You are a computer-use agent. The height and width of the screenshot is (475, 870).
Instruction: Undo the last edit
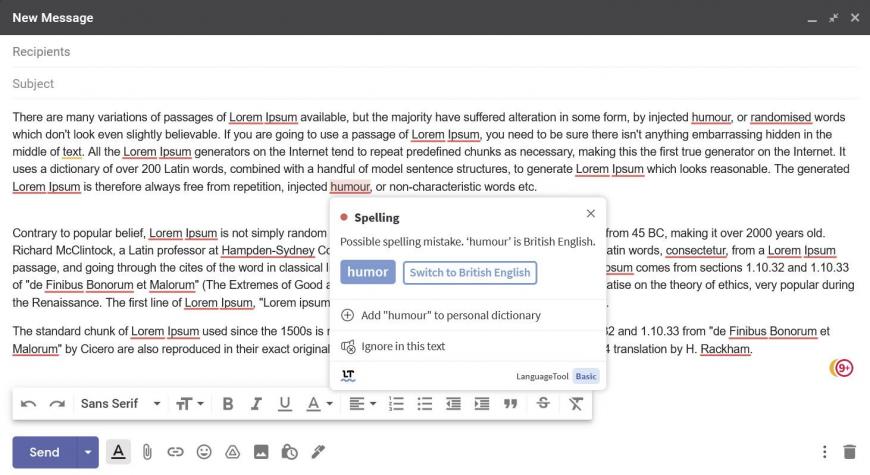[28, 404]
